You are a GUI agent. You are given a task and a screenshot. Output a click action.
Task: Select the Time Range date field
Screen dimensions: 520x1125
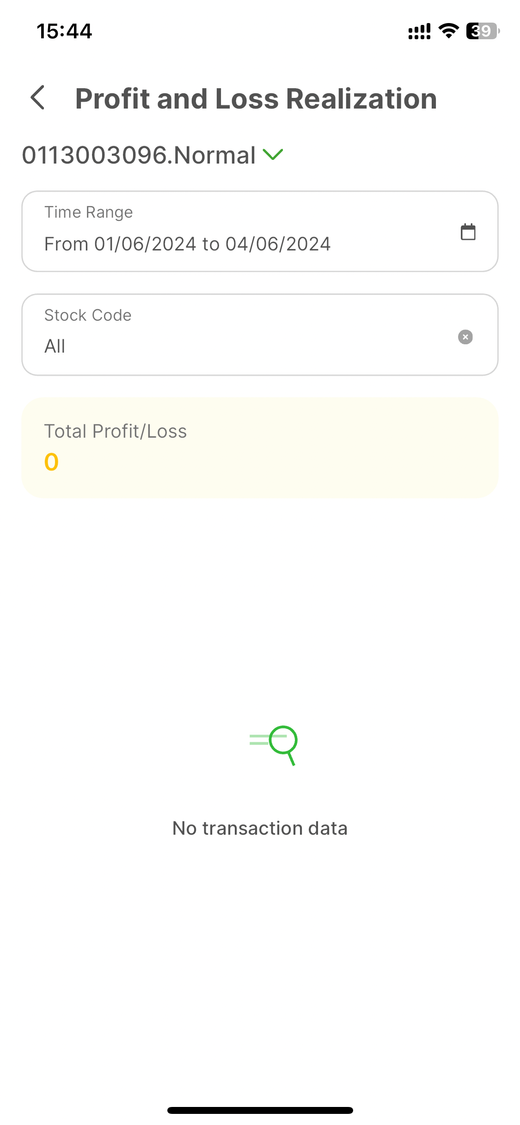point(260,231)
